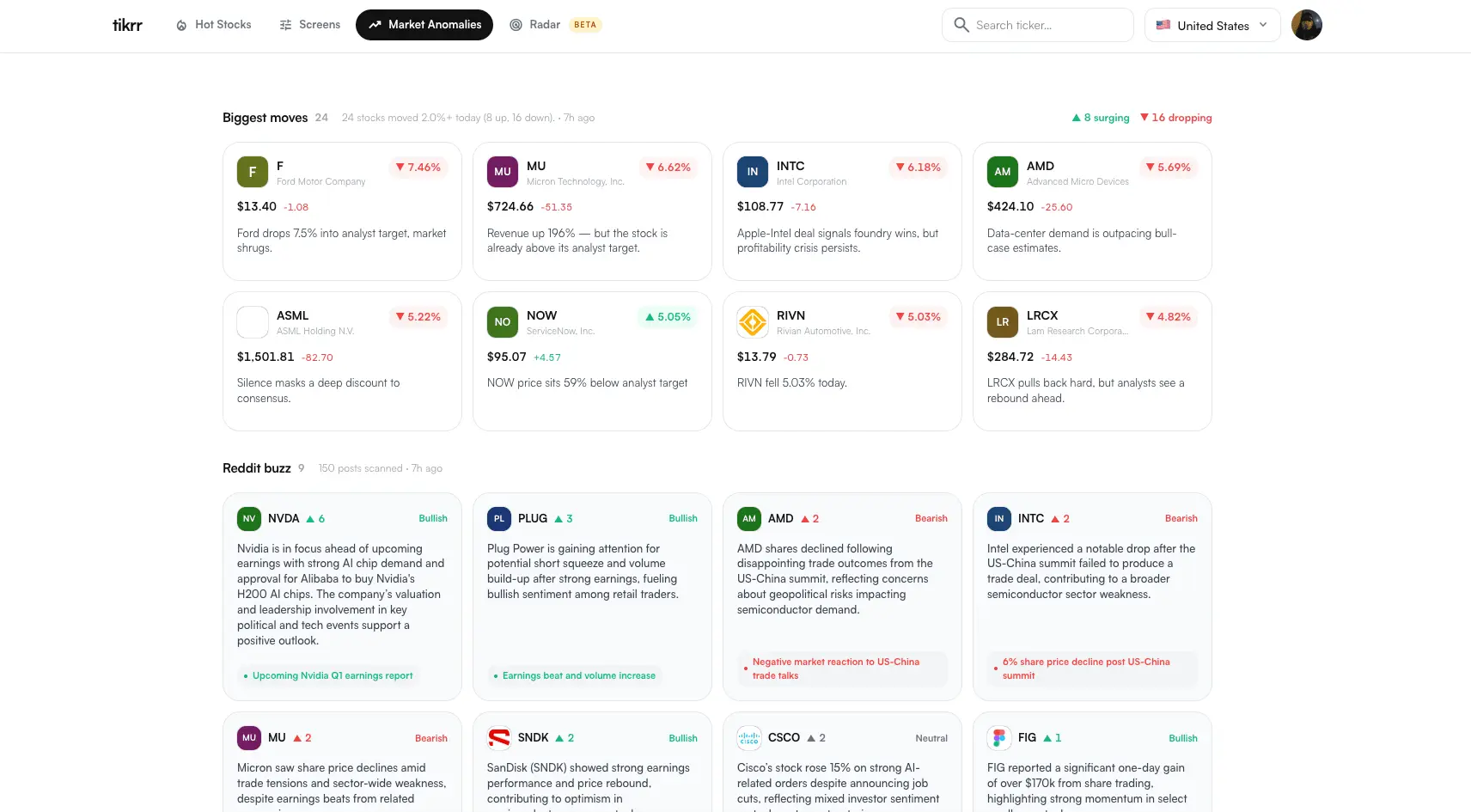Click the SanDisk SNDK logo
Viewport: 1471px width, 812px height.
click(x=499, y=738)
